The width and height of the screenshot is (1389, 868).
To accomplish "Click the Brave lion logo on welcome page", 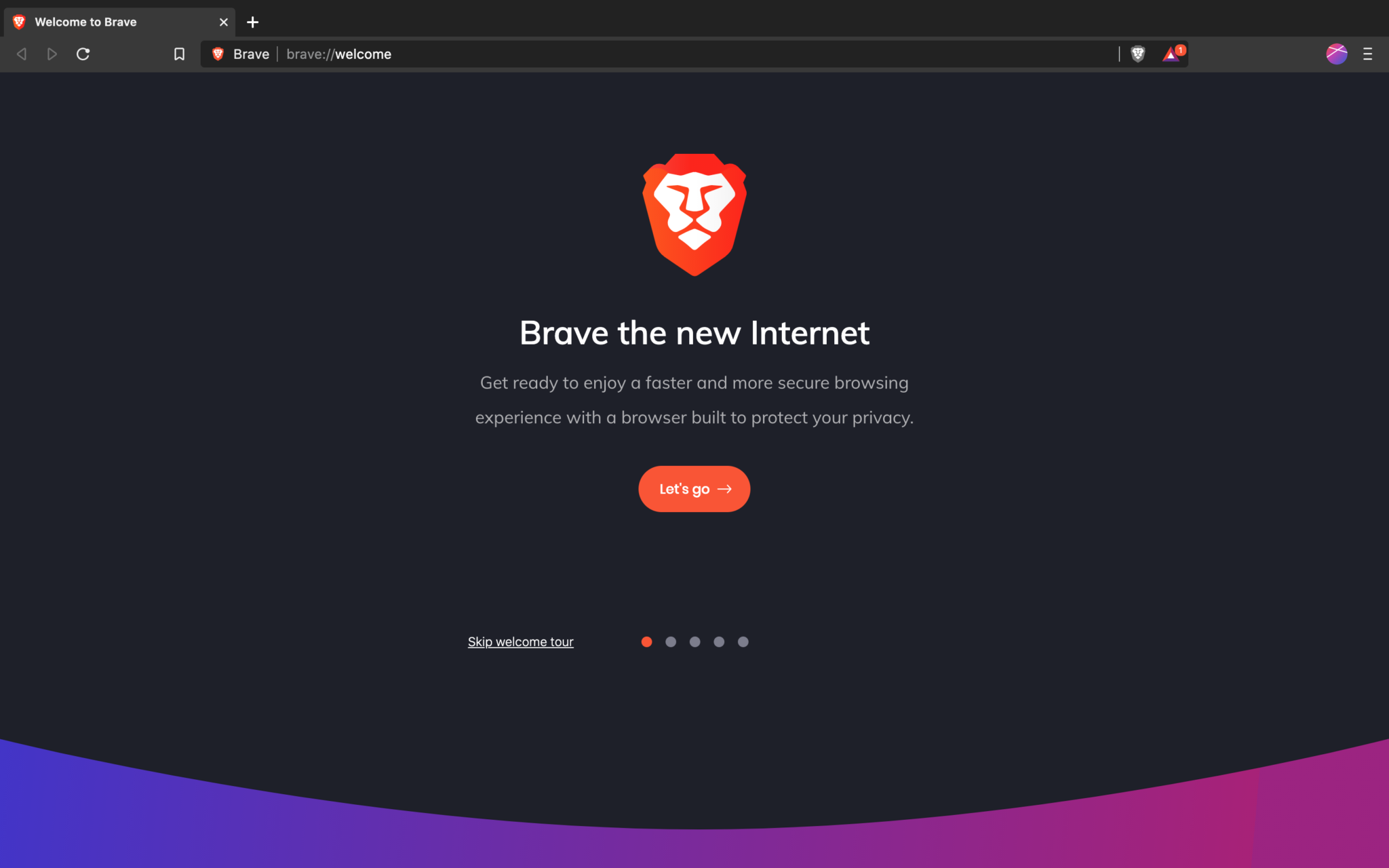I will coord(694,215).
